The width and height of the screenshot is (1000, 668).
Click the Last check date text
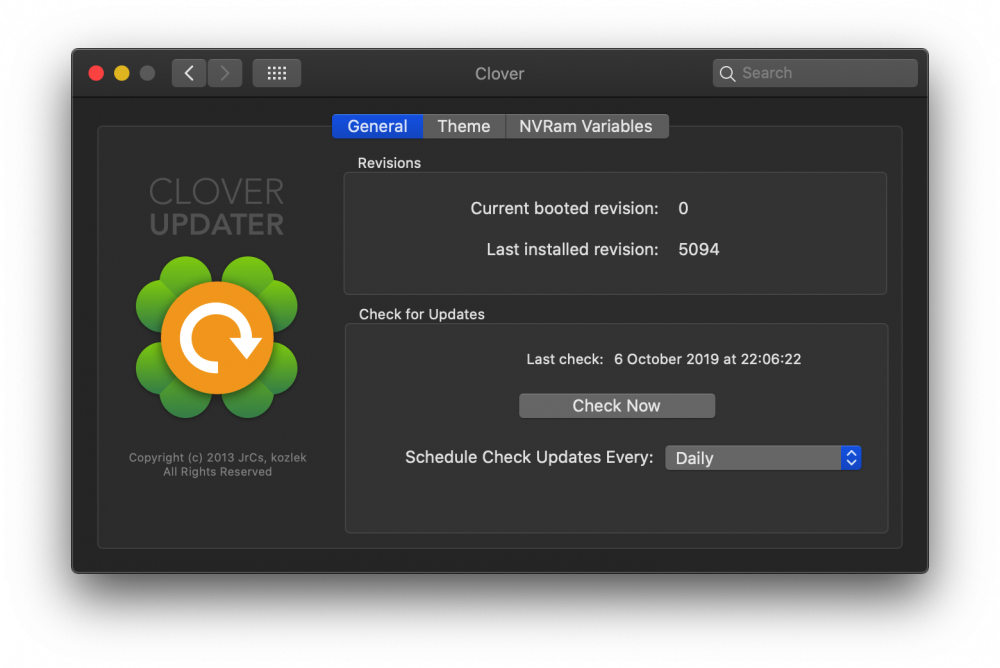(707, 359)
